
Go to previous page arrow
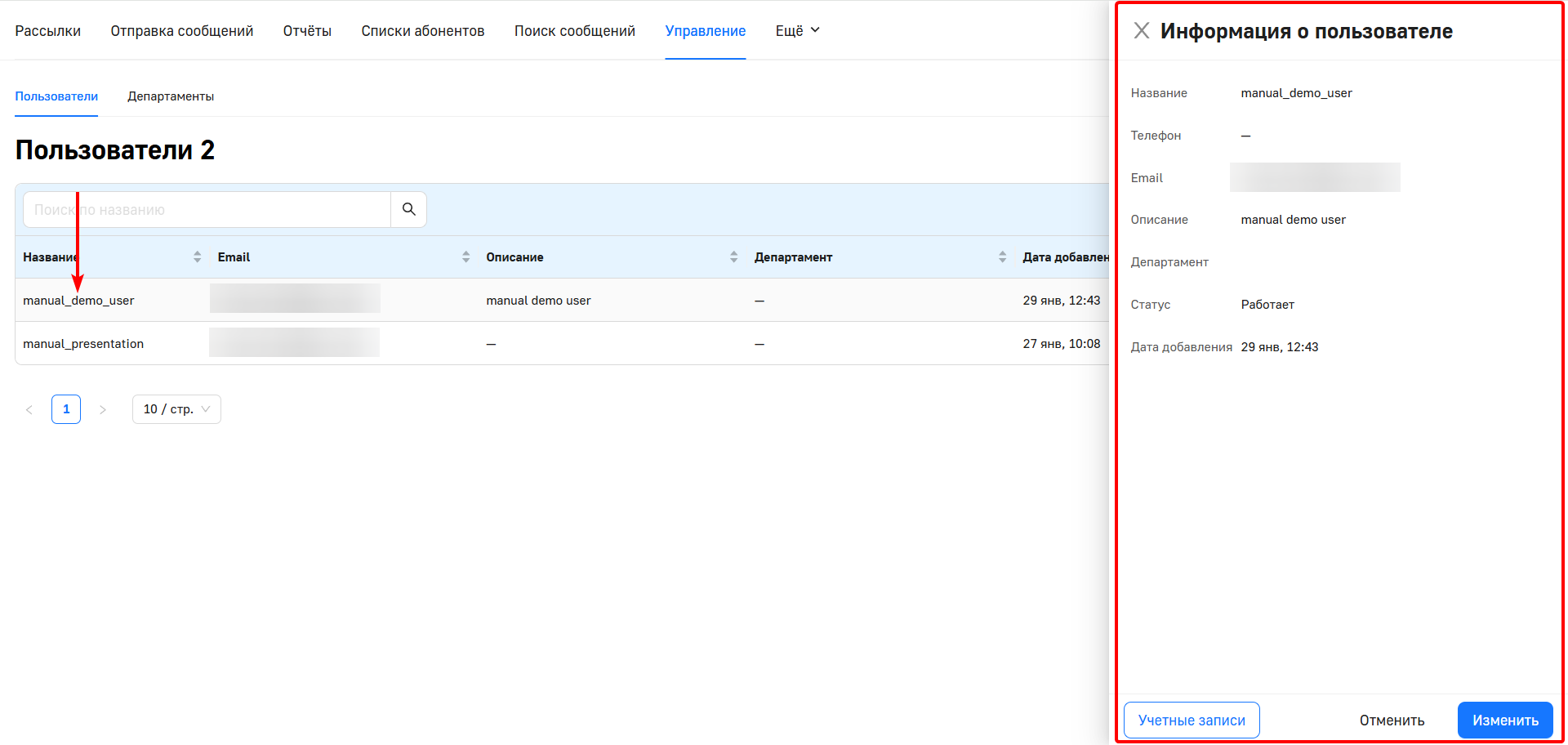[x=29, y=409]
